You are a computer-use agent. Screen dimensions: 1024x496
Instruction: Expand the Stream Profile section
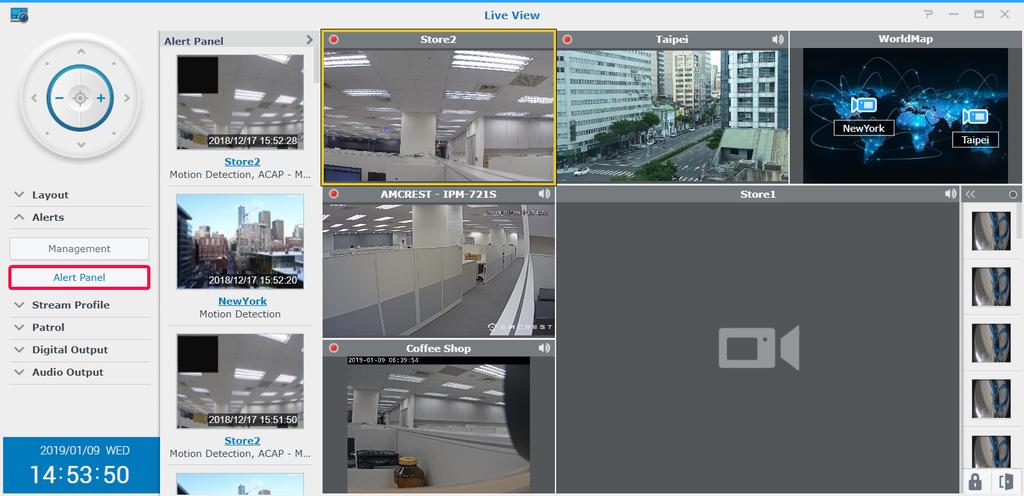coord(80,305)
